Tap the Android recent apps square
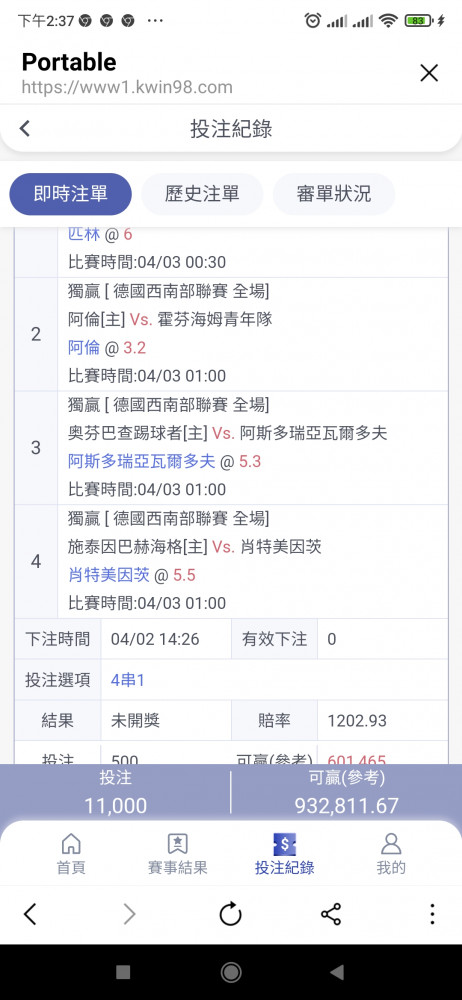The height and width of the screenshot is (1000, 462). (123, 972)
